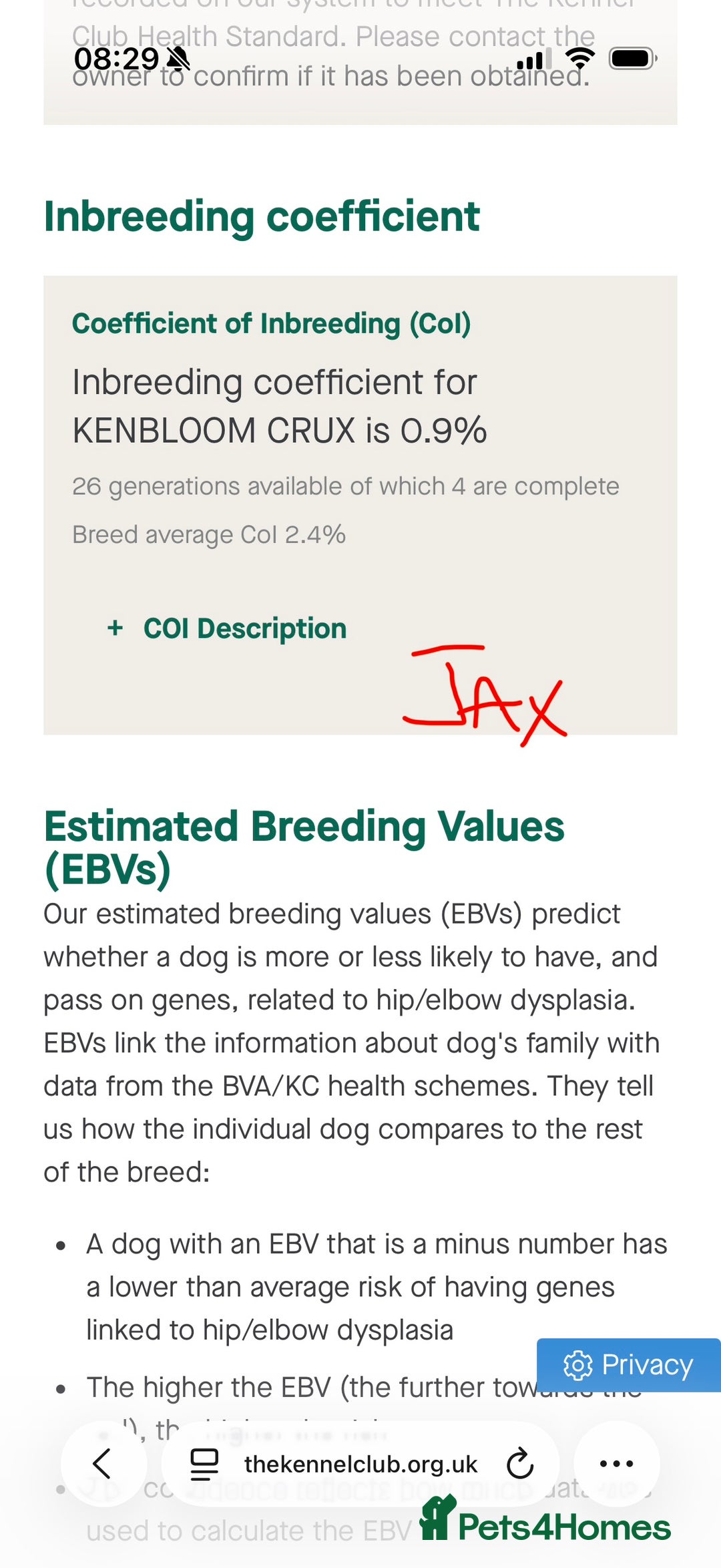
Task: Reload the page with the refresh icon
Action: (519, 1464)
